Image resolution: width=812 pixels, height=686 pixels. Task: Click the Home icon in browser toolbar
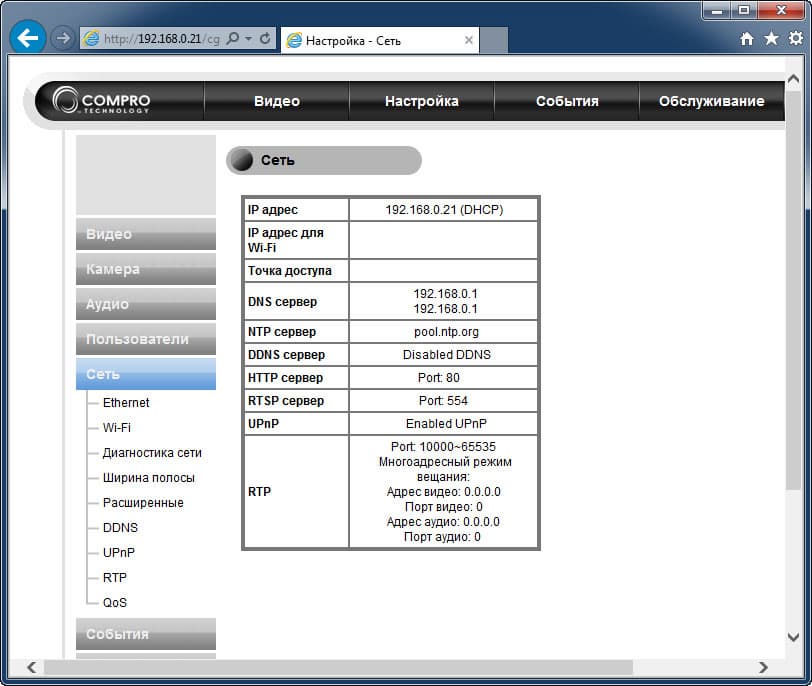[x=746, y=39]
